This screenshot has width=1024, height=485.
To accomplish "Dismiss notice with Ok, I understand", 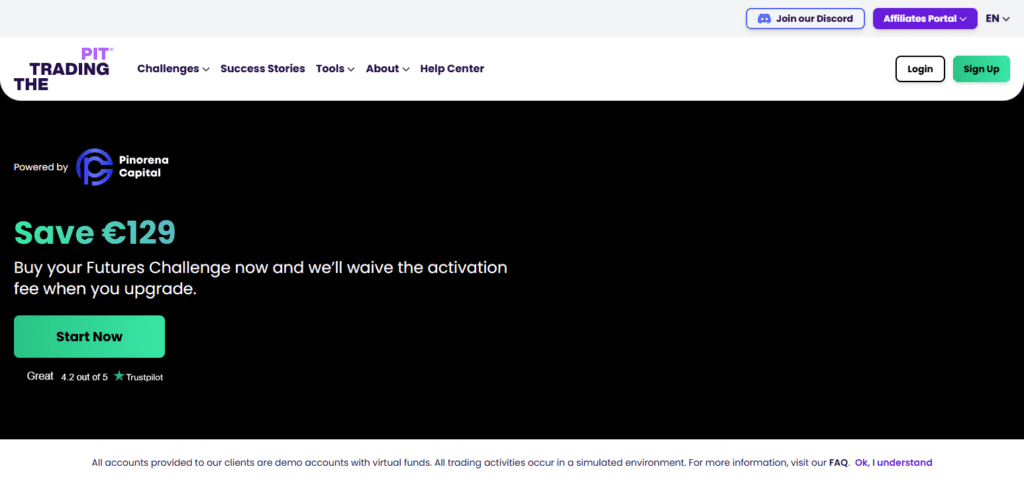I will 893,463.
